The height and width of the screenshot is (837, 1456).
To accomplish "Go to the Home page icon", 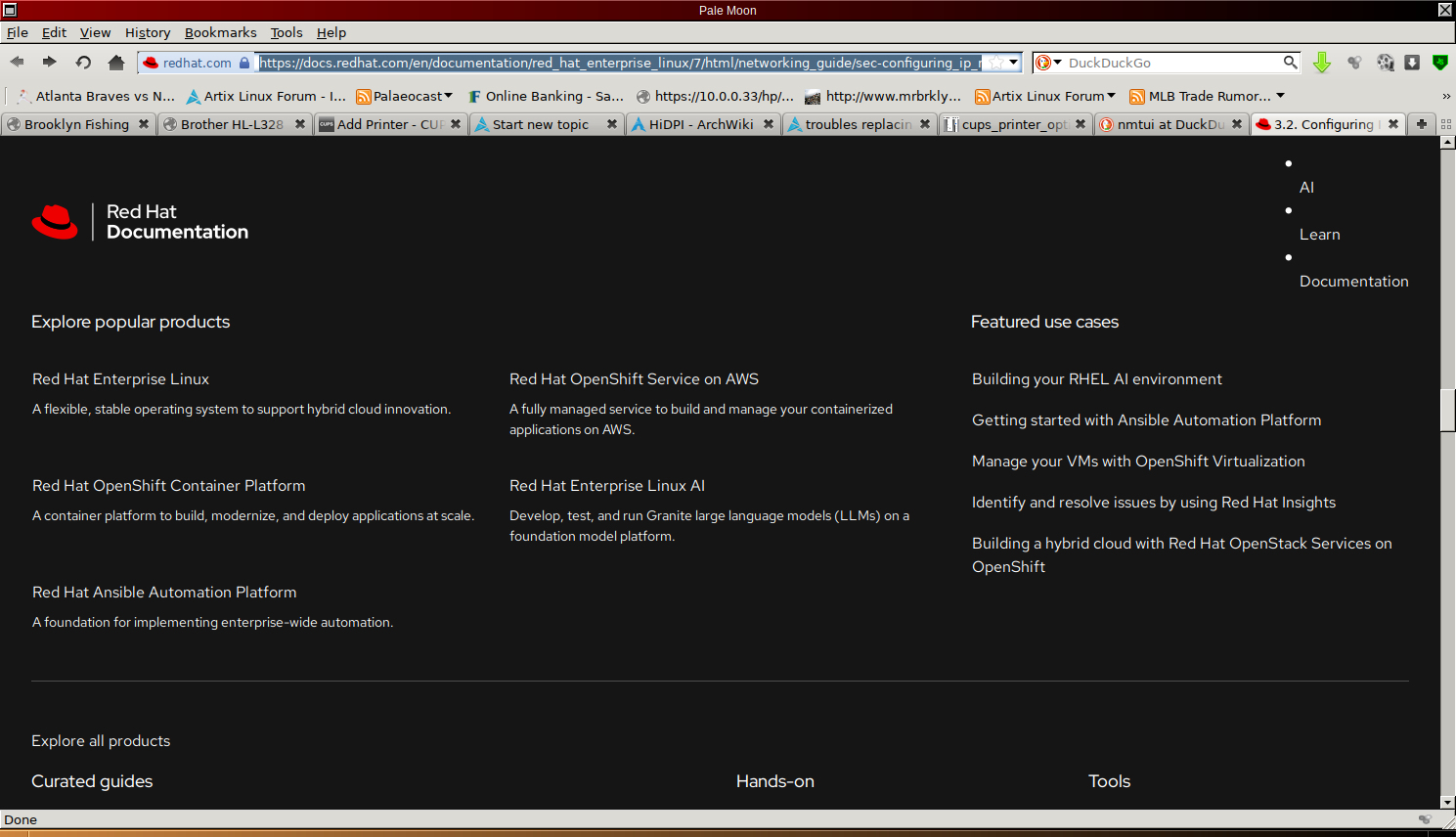I will coord(116,63).
